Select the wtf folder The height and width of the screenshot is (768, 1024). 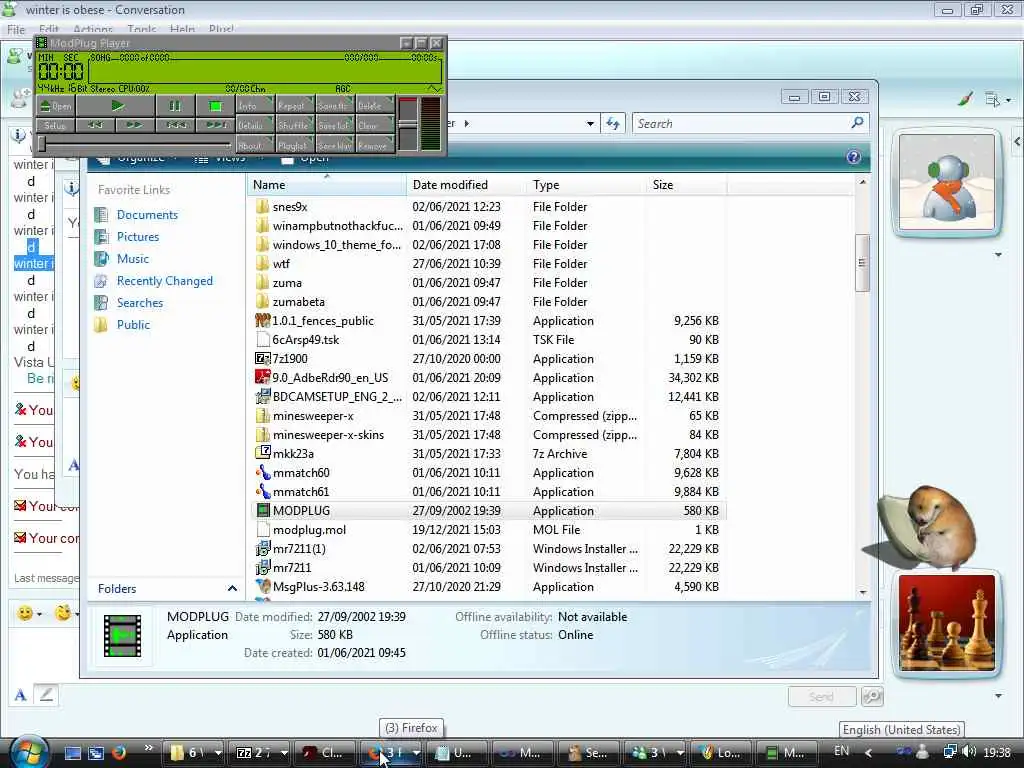tap(281, 263)
